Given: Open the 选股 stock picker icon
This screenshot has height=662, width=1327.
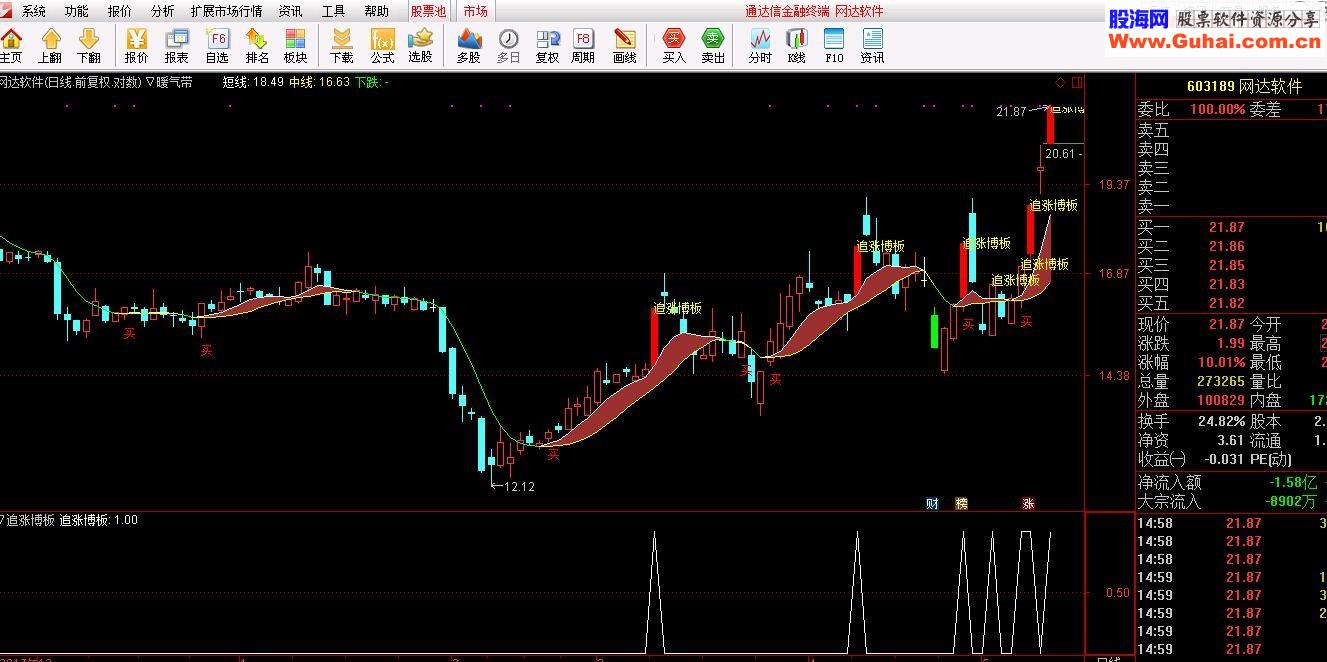Looking at the screenshot, I should pyautogui.click(x=421, y=46).
